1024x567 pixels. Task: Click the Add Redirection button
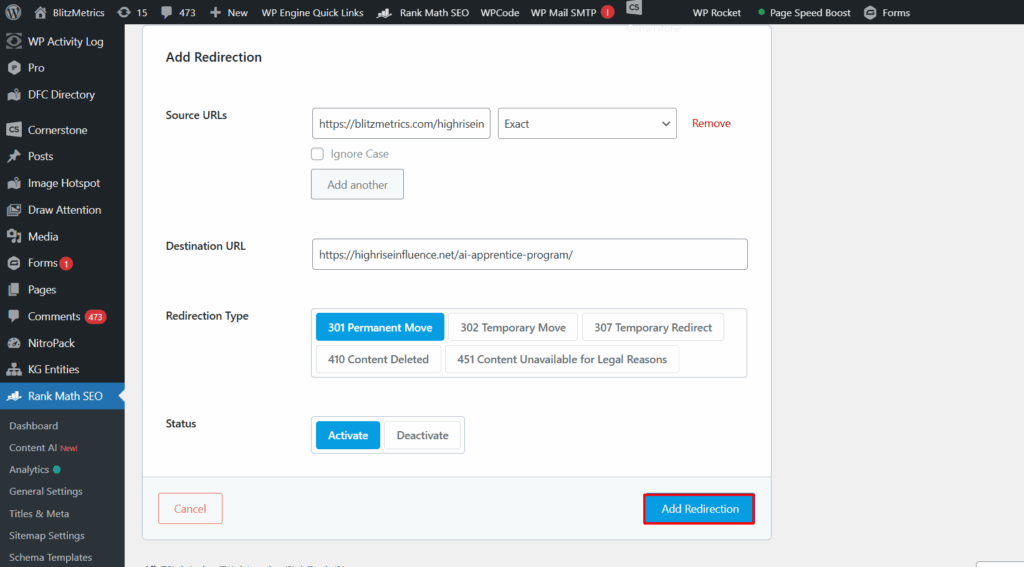[x=699, y=509]
